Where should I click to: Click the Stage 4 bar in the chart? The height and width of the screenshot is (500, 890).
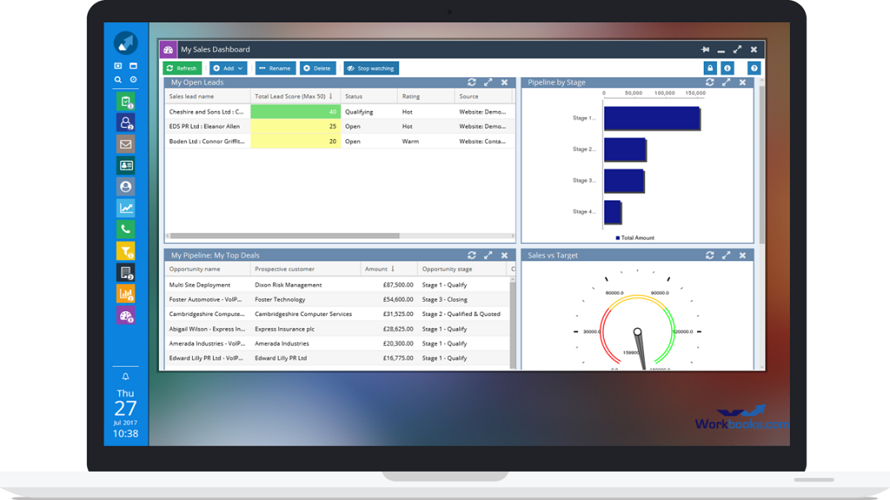point(612,212)
